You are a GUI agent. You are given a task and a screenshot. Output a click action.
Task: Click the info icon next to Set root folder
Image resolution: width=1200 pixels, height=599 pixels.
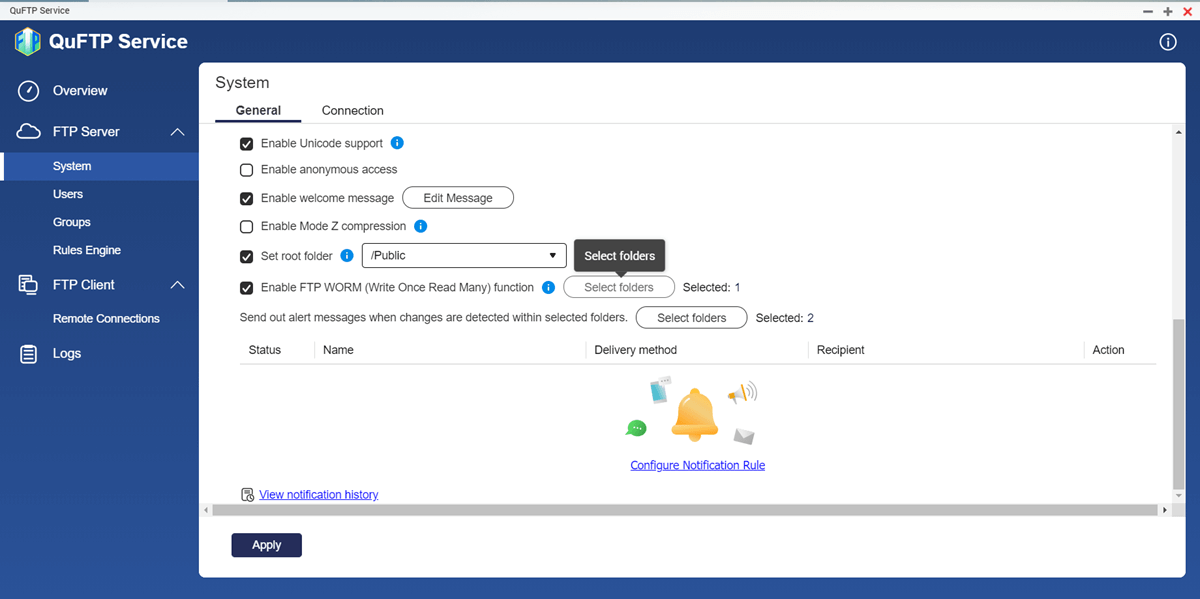(x=347, y=255)
